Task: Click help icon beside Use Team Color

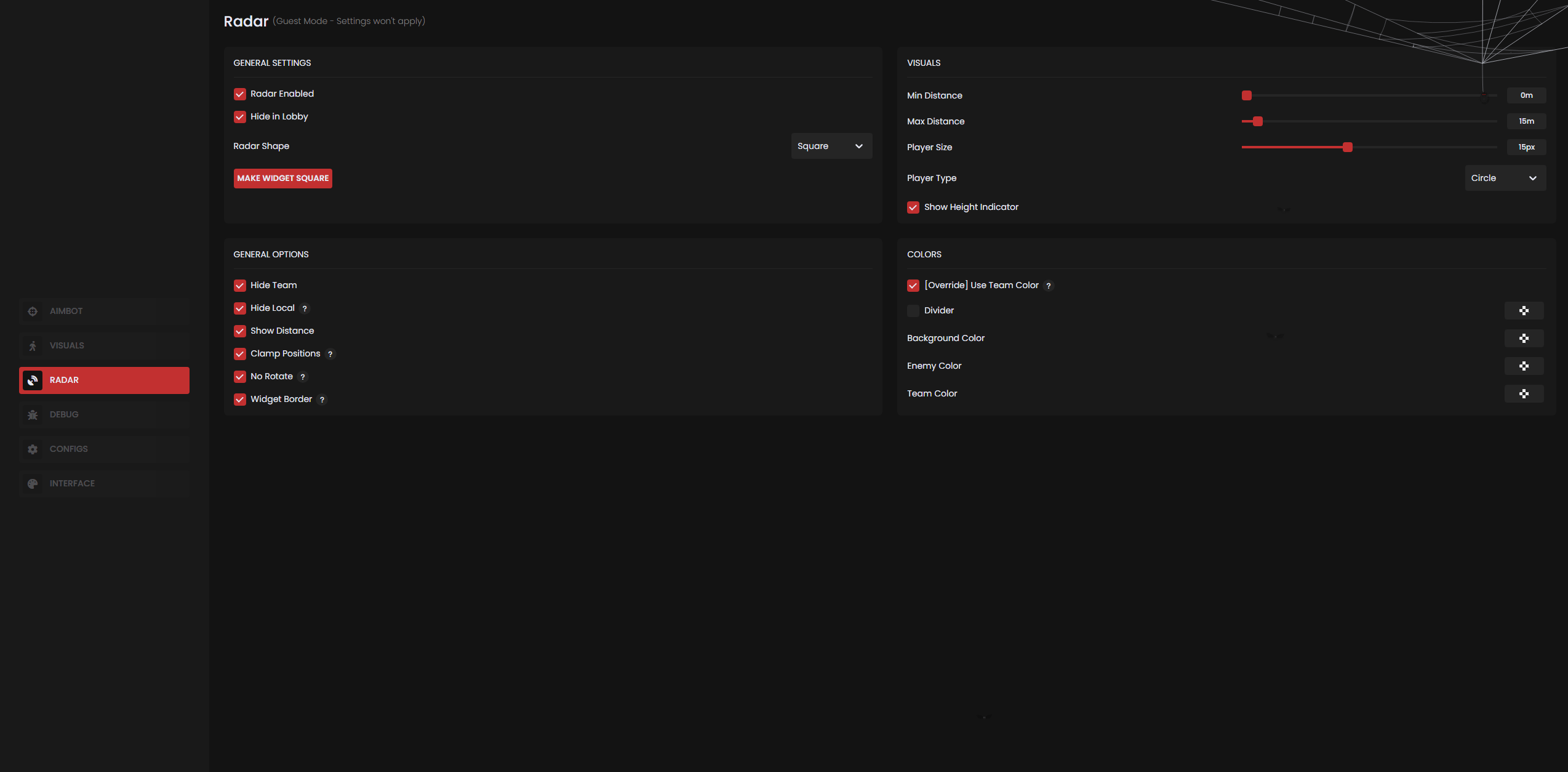Action: coord(1049,286)
